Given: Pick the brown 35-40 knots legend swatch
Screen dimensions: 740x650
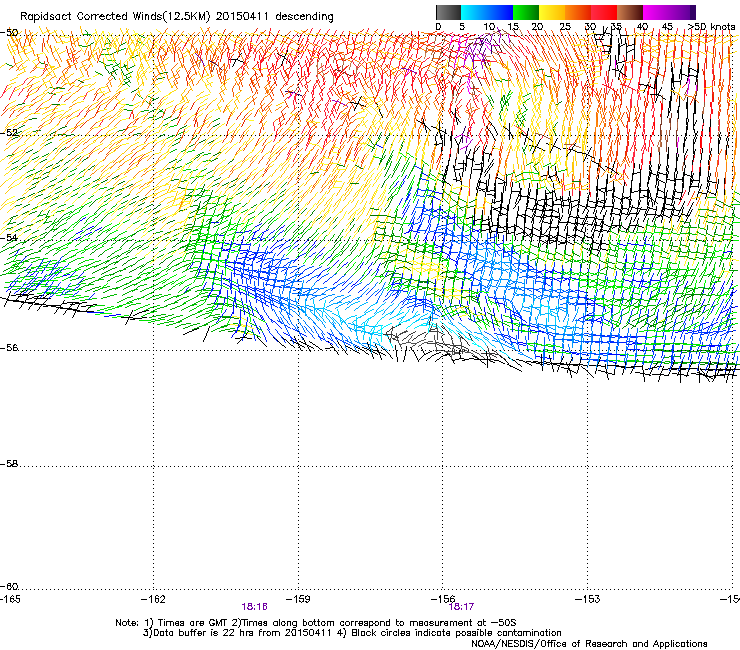Looking at the screenshot, I should tap(630, 12).
